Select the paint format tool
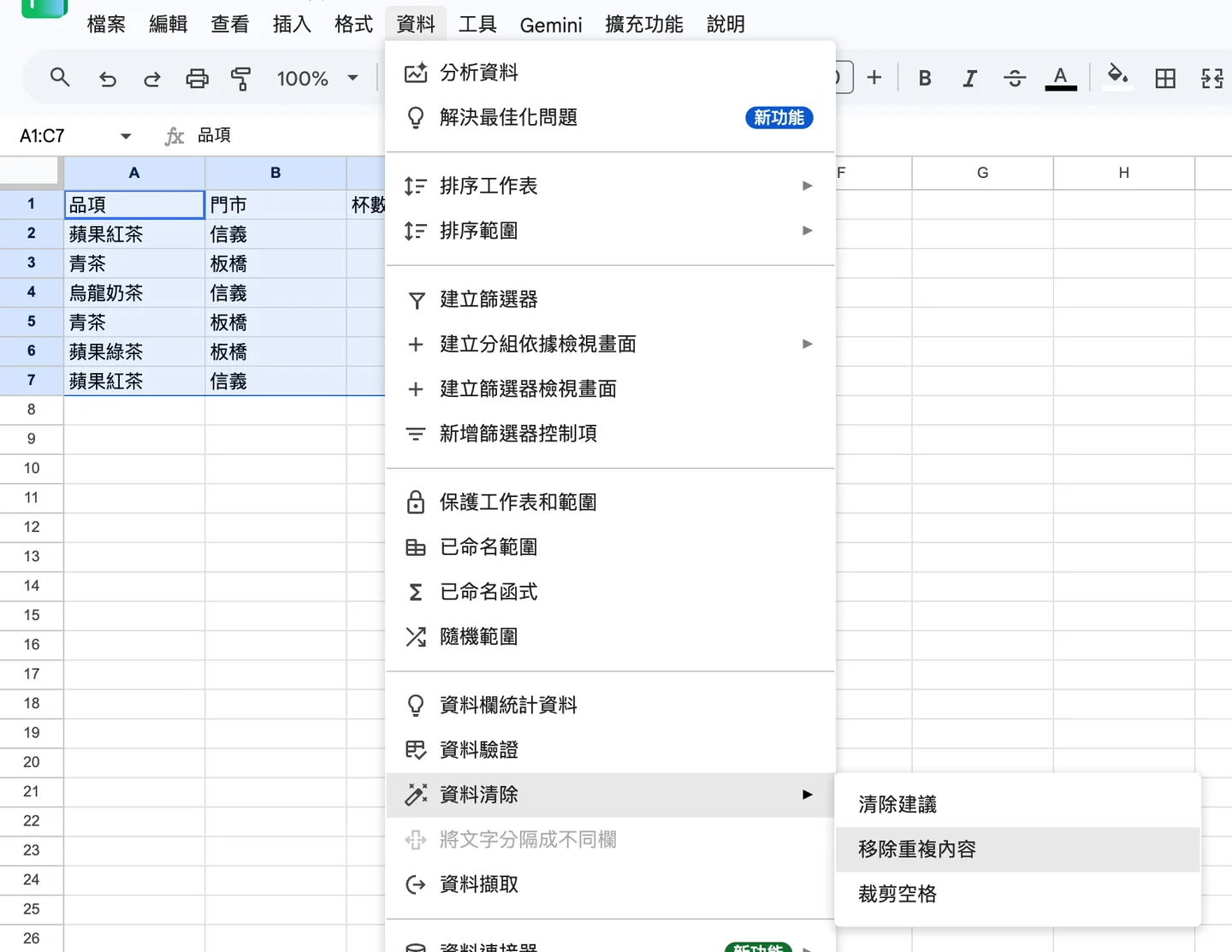This screenshot has height=952, width=1232. 241,79
